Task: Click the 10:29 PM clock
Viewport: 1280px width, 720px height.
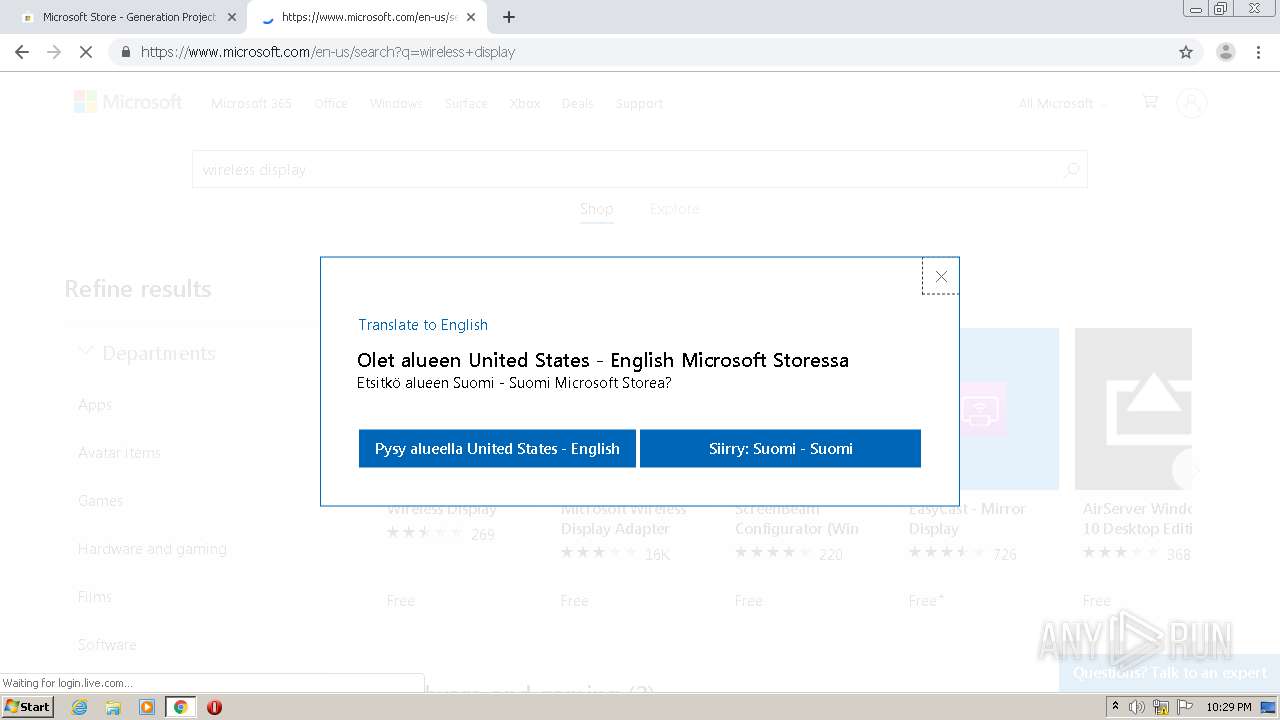Action: 1229,707
